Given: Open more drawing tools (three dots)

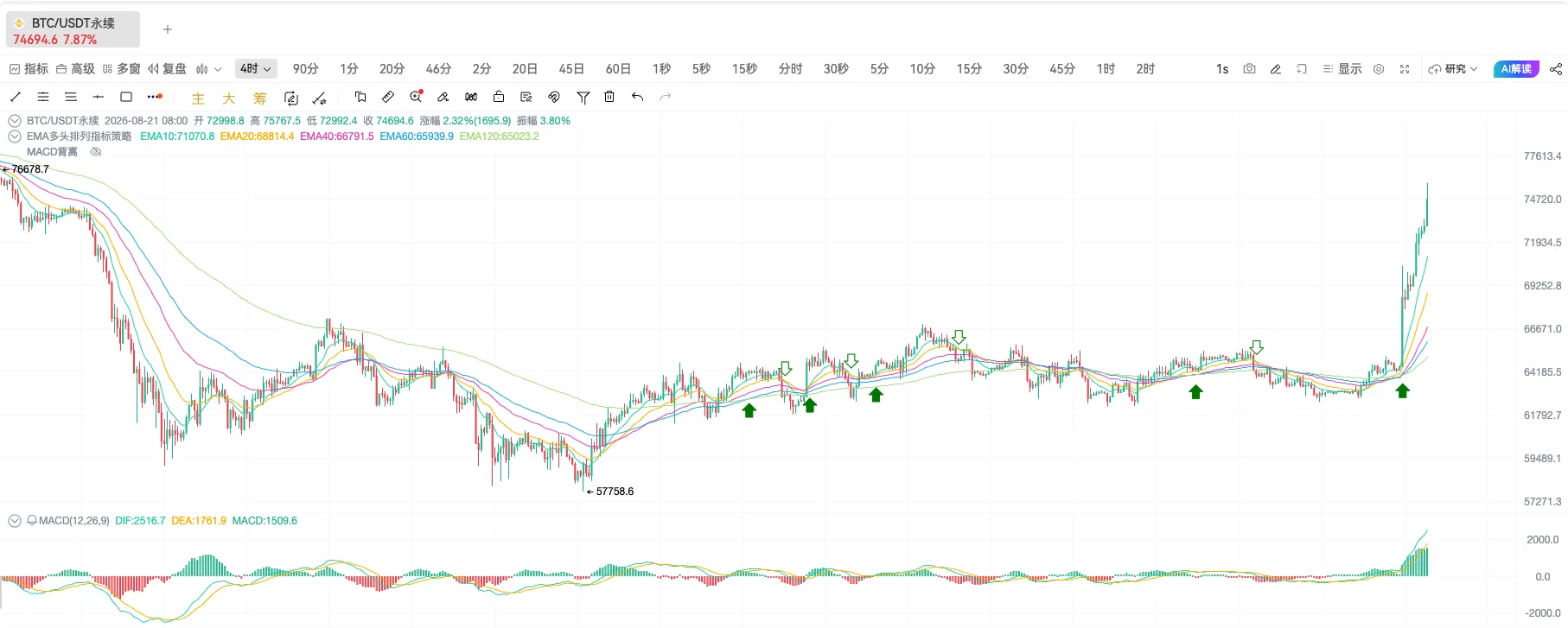Looking at the screenshot, I should [155, 97].
